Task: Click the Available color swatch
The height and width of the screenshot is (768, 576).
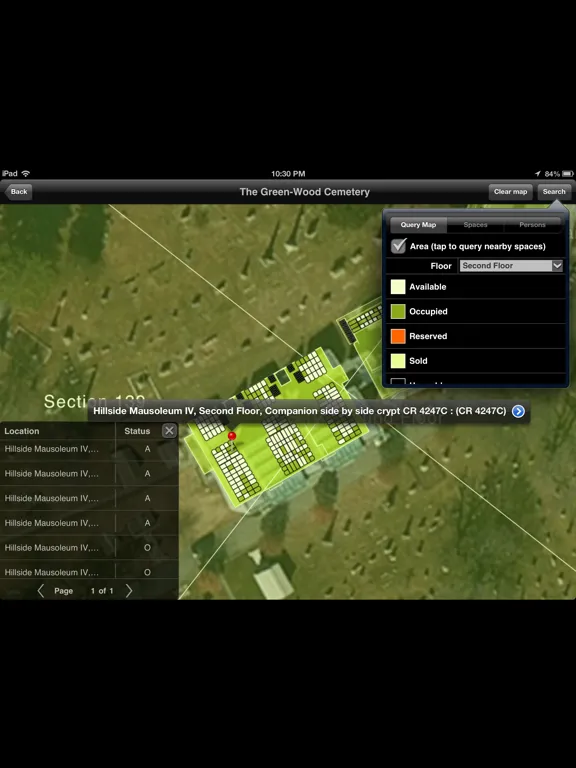Action: pyautogui.click(x=398, y=287)
